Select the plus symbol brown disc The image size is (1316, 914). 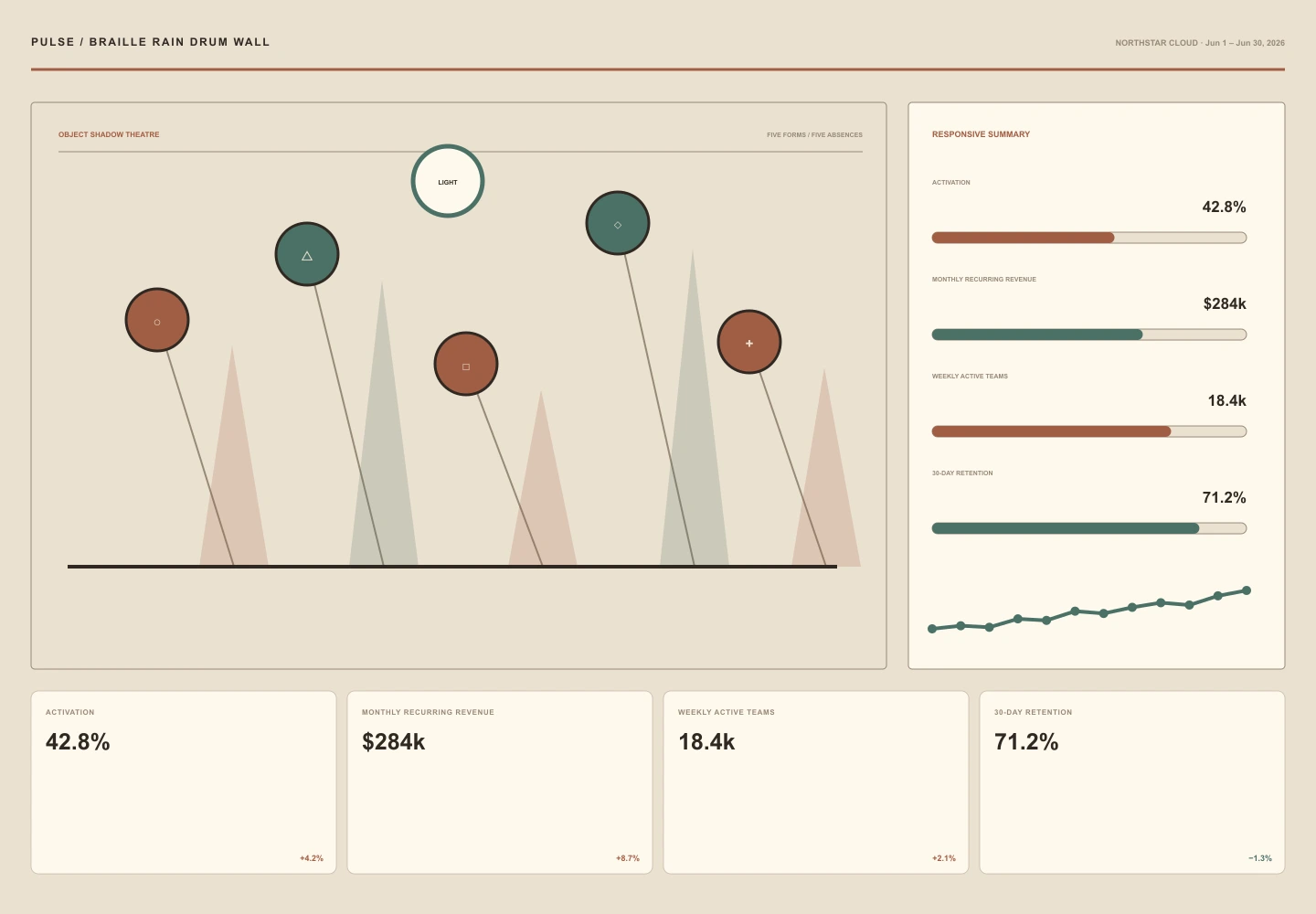pyautogui.click(x=749, y=342)
